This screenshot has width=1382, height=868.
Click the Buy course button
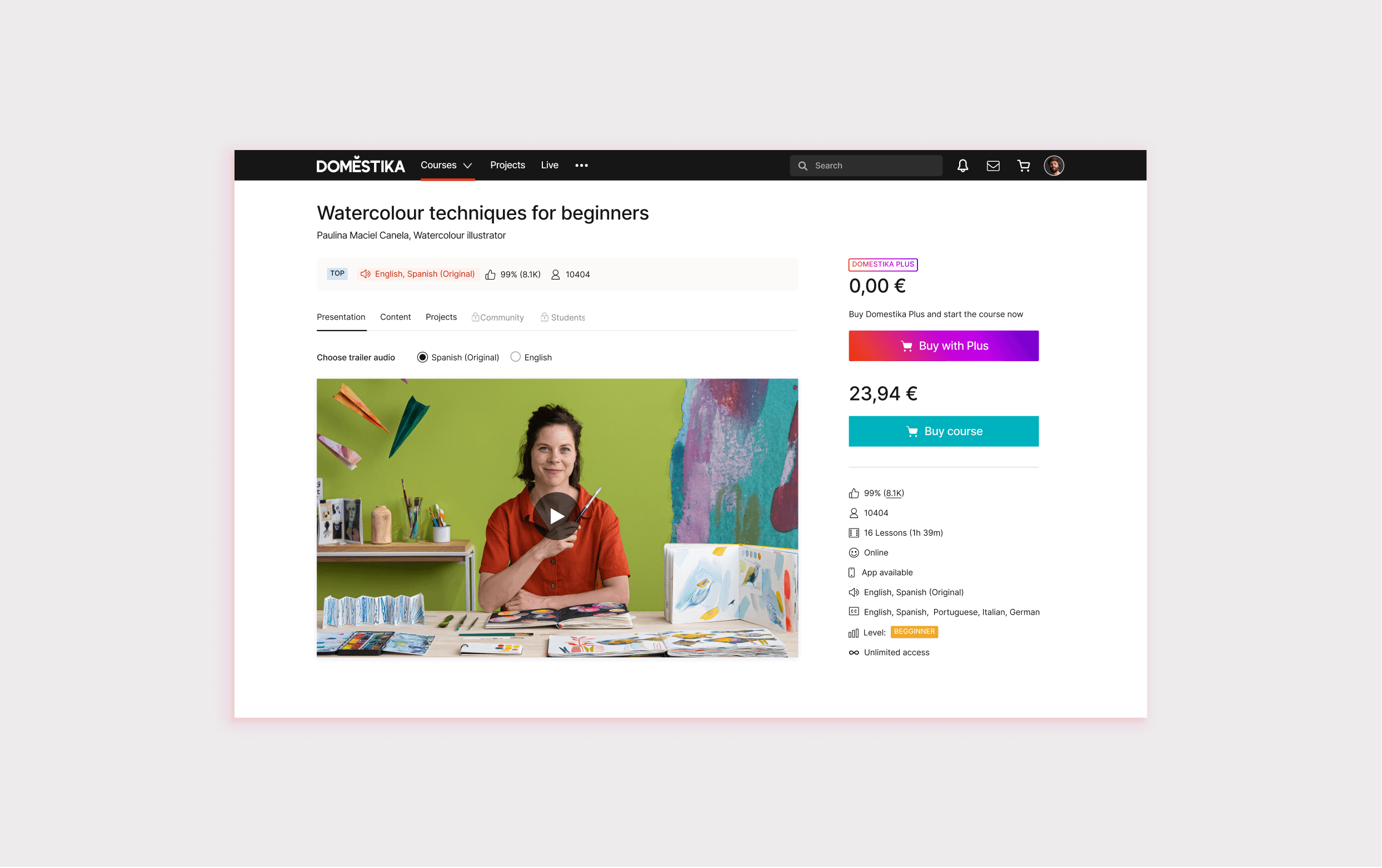coord(944,432)
